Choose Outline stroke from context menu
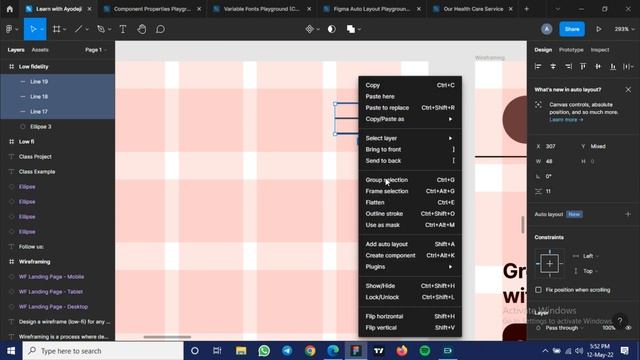The image size is (640, 360). click(x=410, y=213)
